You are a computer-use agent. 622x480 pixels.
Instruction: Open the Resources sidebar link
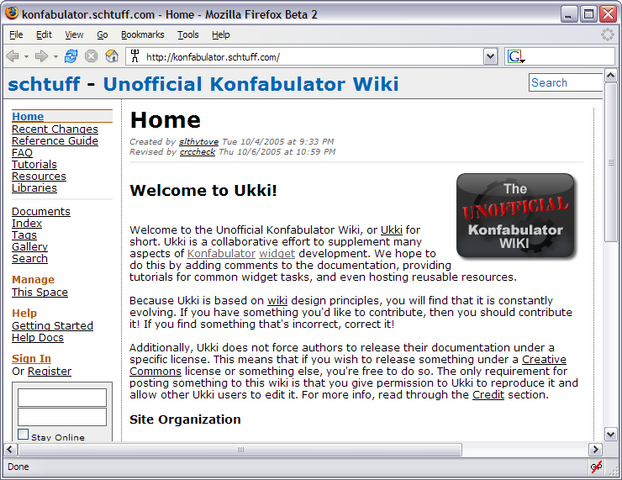pos(39,176)
